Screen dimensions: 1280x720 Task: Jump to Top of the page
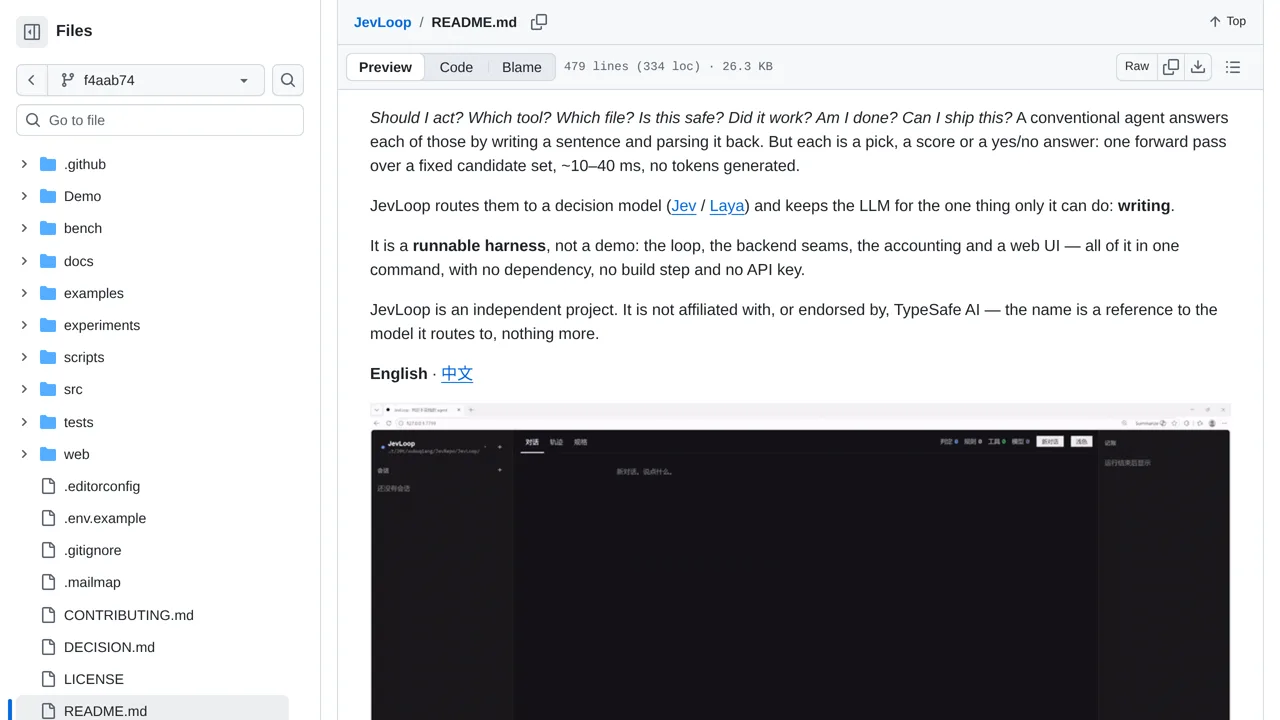[1227, 21]
